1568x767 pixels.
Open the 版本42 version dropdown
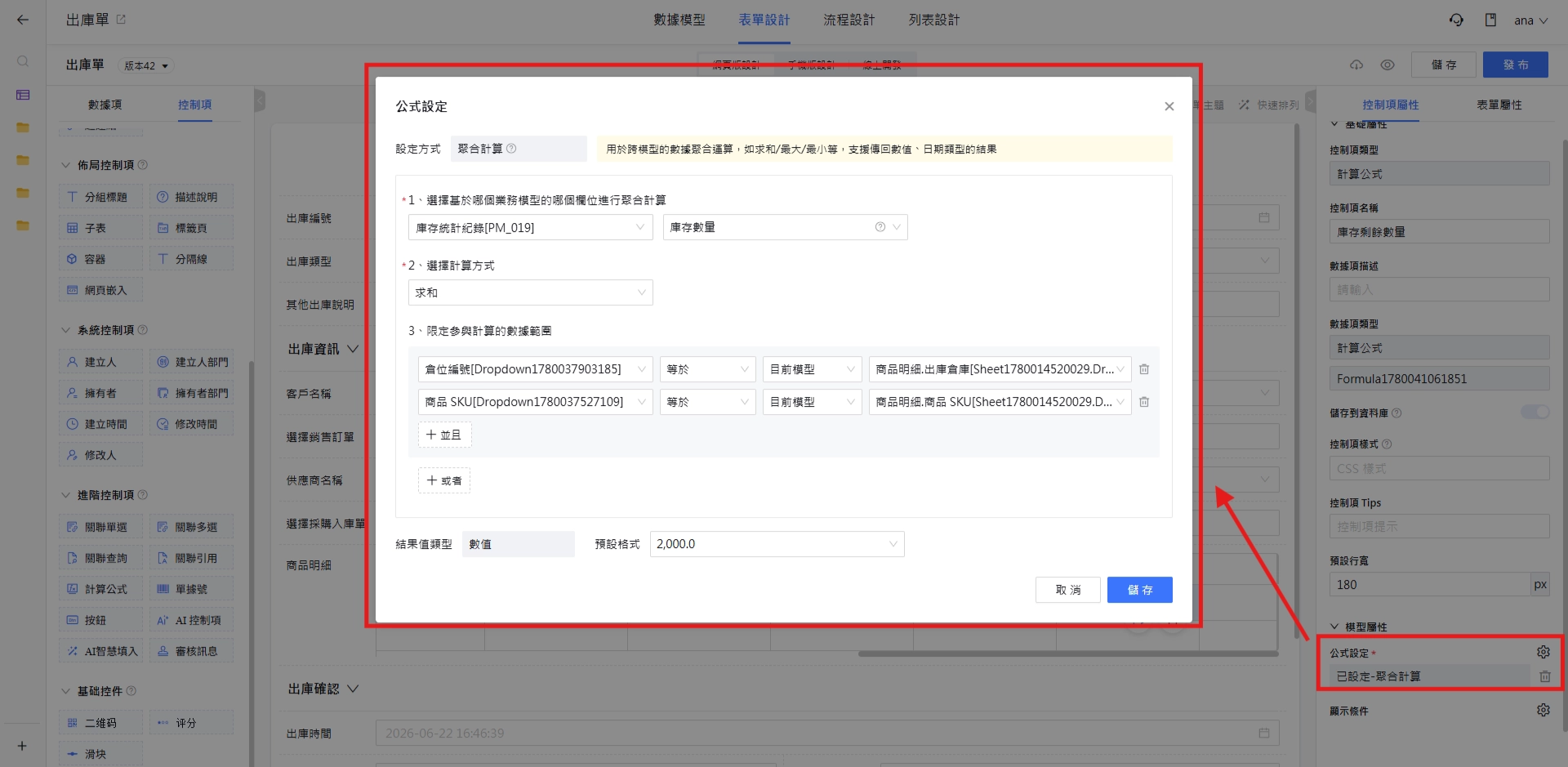coord(146,65)
